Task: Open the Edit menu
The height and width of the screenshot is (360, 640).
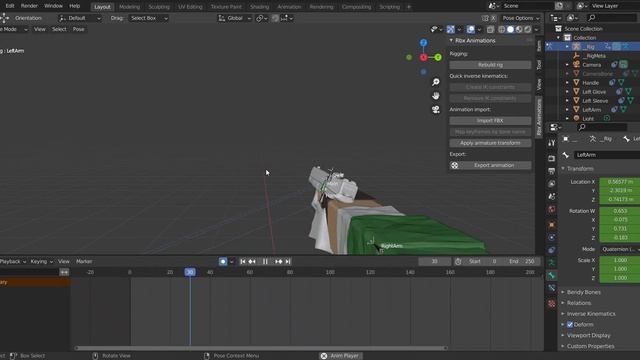Action: pyautogui.click(x=10, y=6)
